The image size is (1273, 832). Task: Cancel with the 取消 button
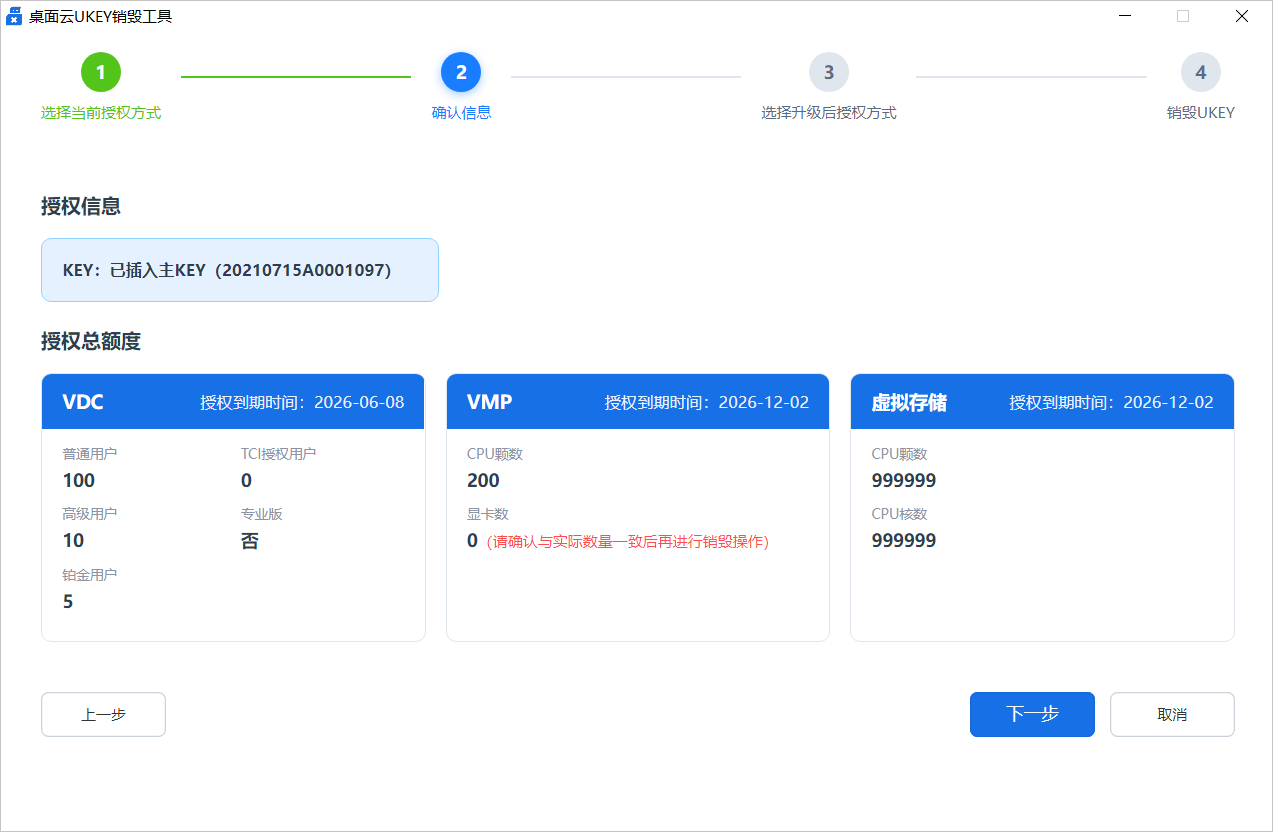[1172, 715]
